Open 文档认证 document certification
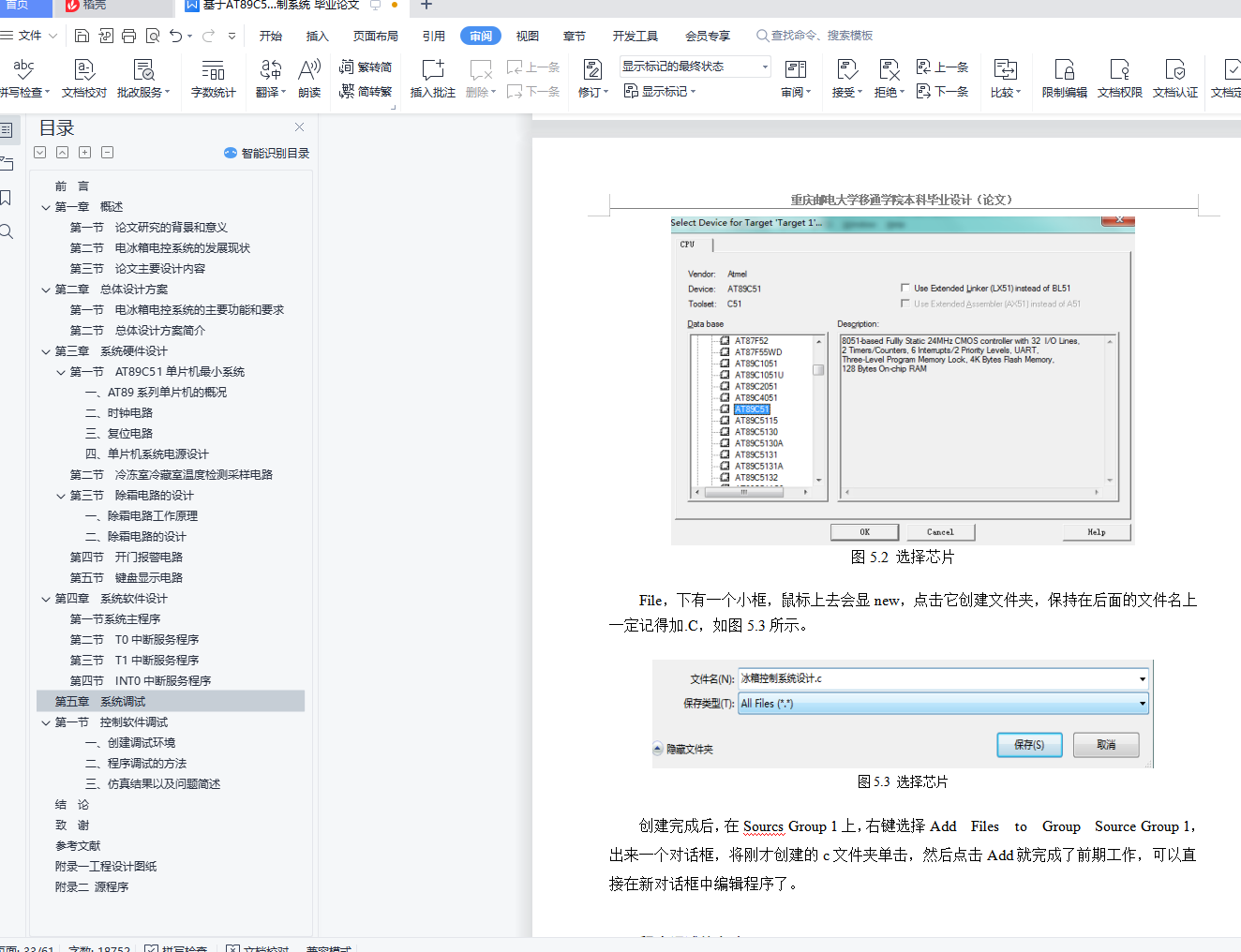The width and height of the screenshot is (1241, 952). point(1175,79)
